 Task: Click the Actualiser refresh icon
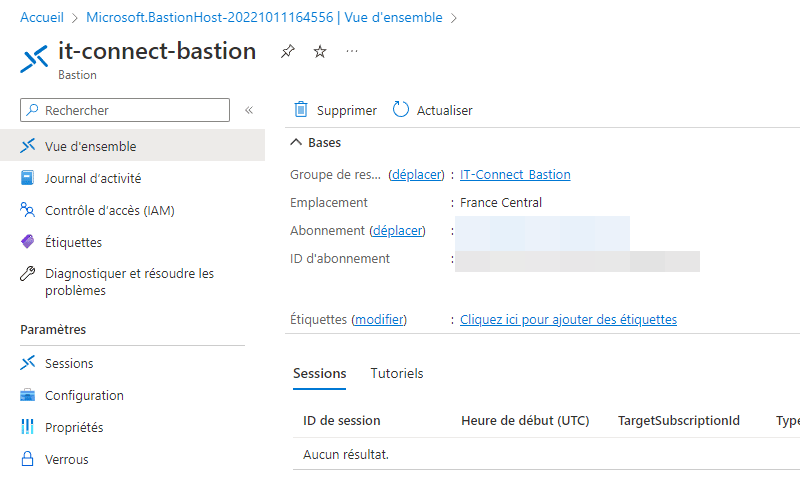pyautogui.click(x=401, y=110)
